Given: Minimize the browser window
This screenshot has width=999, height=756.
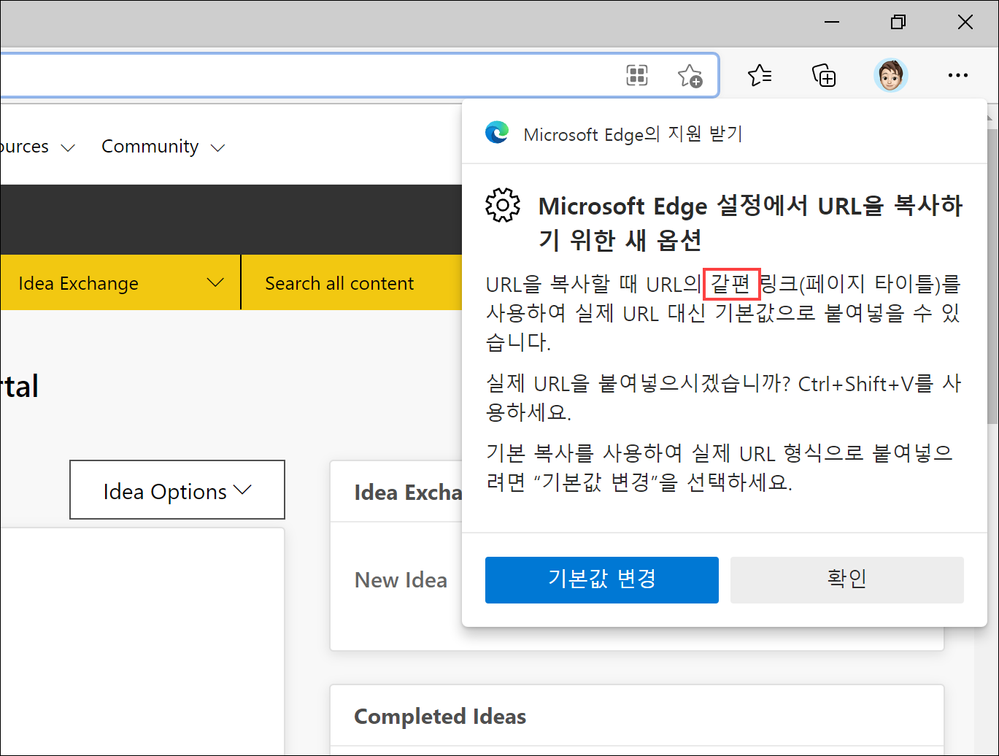Looking at the screenshot, I should pos(831,22).
